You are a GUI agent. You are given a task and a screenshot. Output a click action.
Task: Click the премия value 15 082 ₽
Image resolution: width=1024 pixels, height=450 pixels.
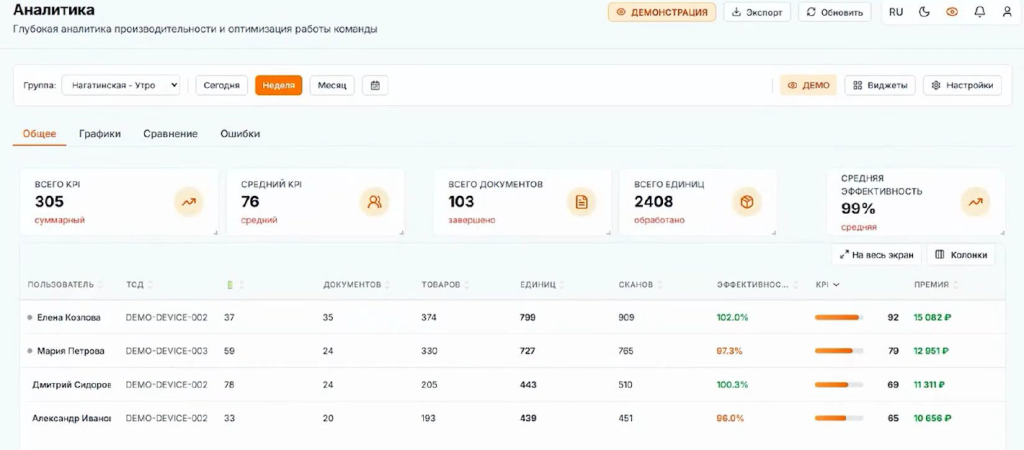point(932,317)
